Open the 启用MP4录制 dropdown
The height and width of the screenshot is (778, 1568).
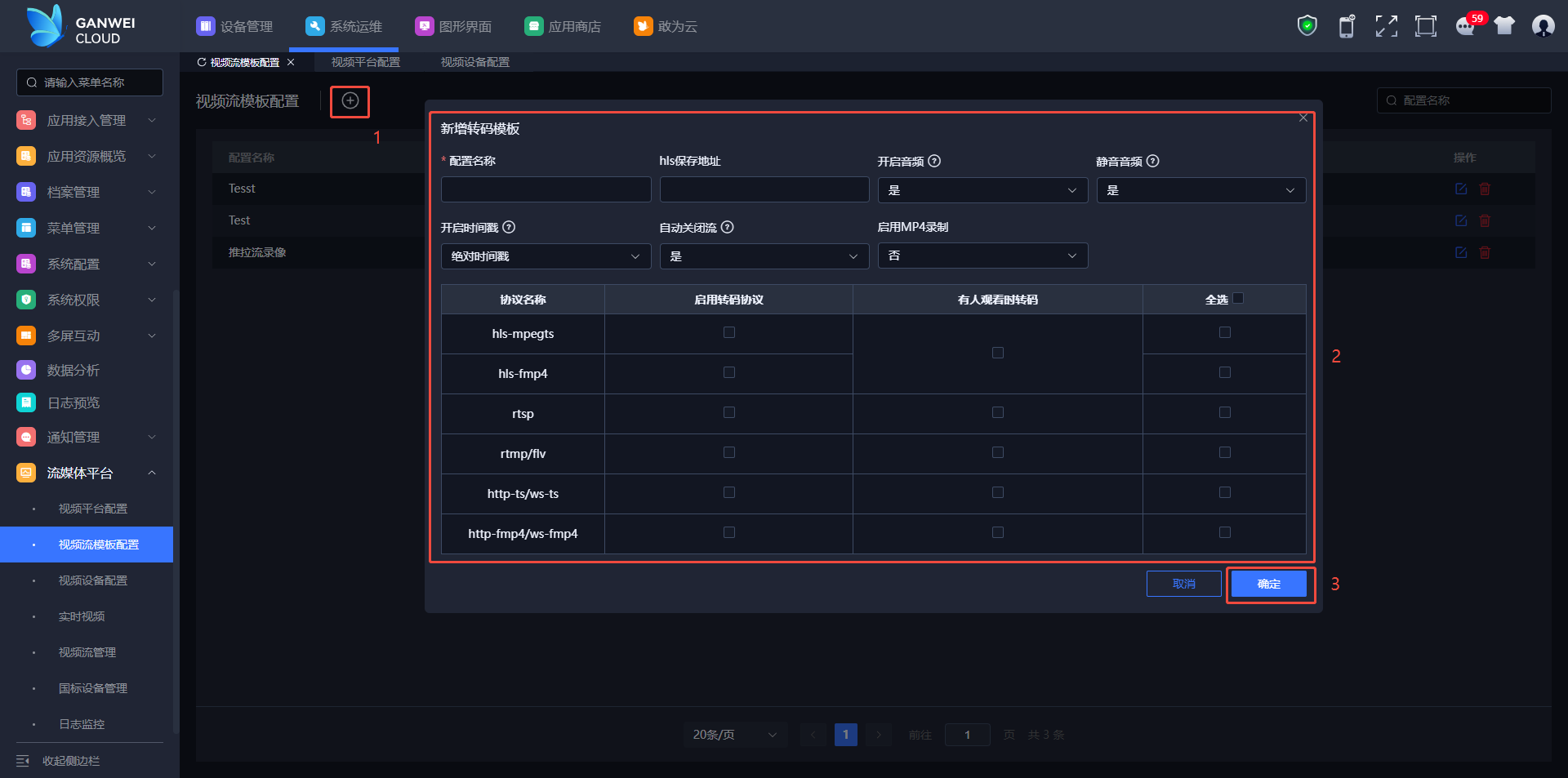pos(982,256)
